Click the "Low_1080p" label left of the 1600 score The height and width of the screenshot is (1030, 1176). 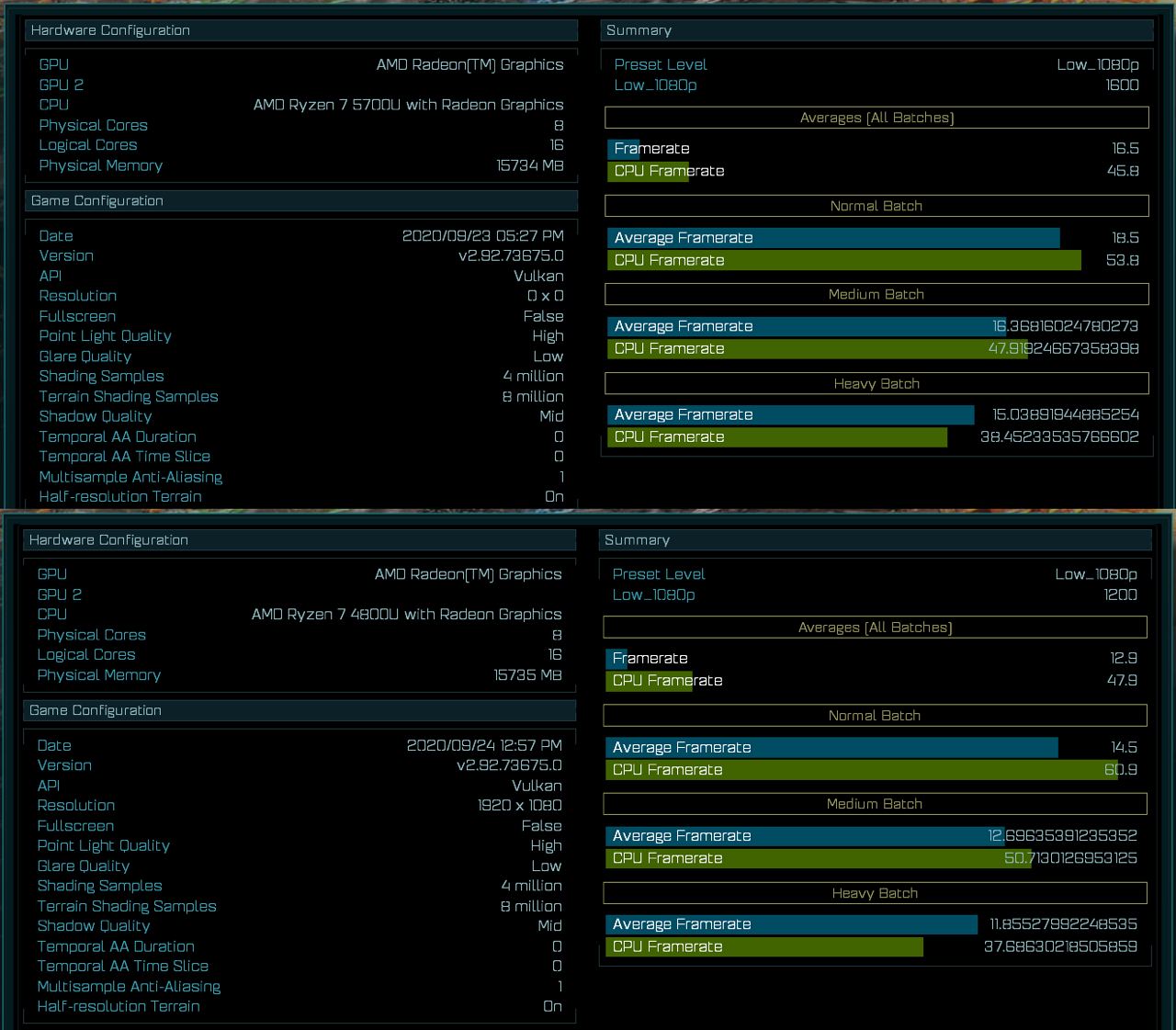pos(656,85)
